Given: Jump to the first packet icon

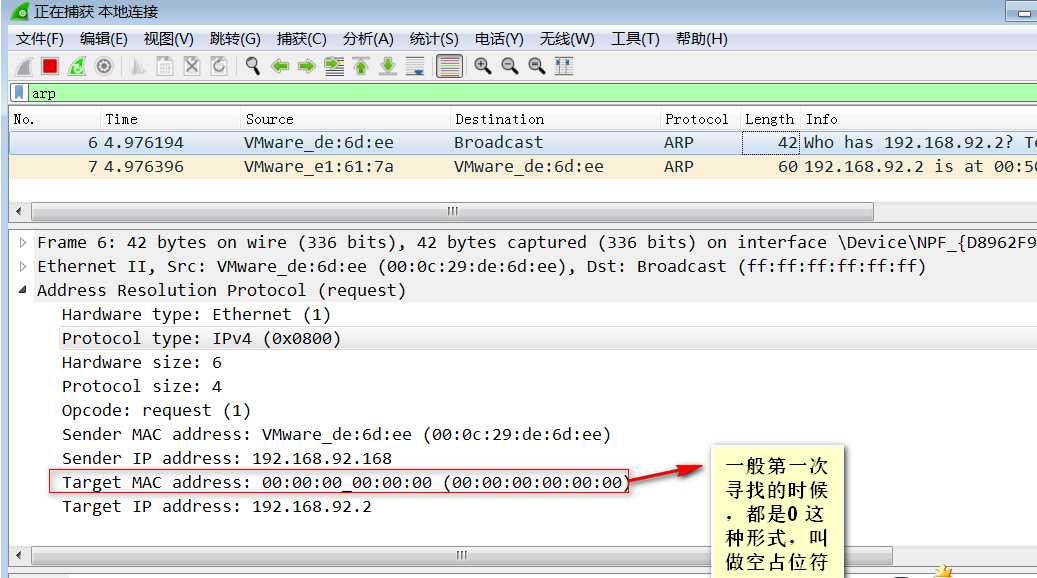Looking at the screenshot, I should (361, 66).
